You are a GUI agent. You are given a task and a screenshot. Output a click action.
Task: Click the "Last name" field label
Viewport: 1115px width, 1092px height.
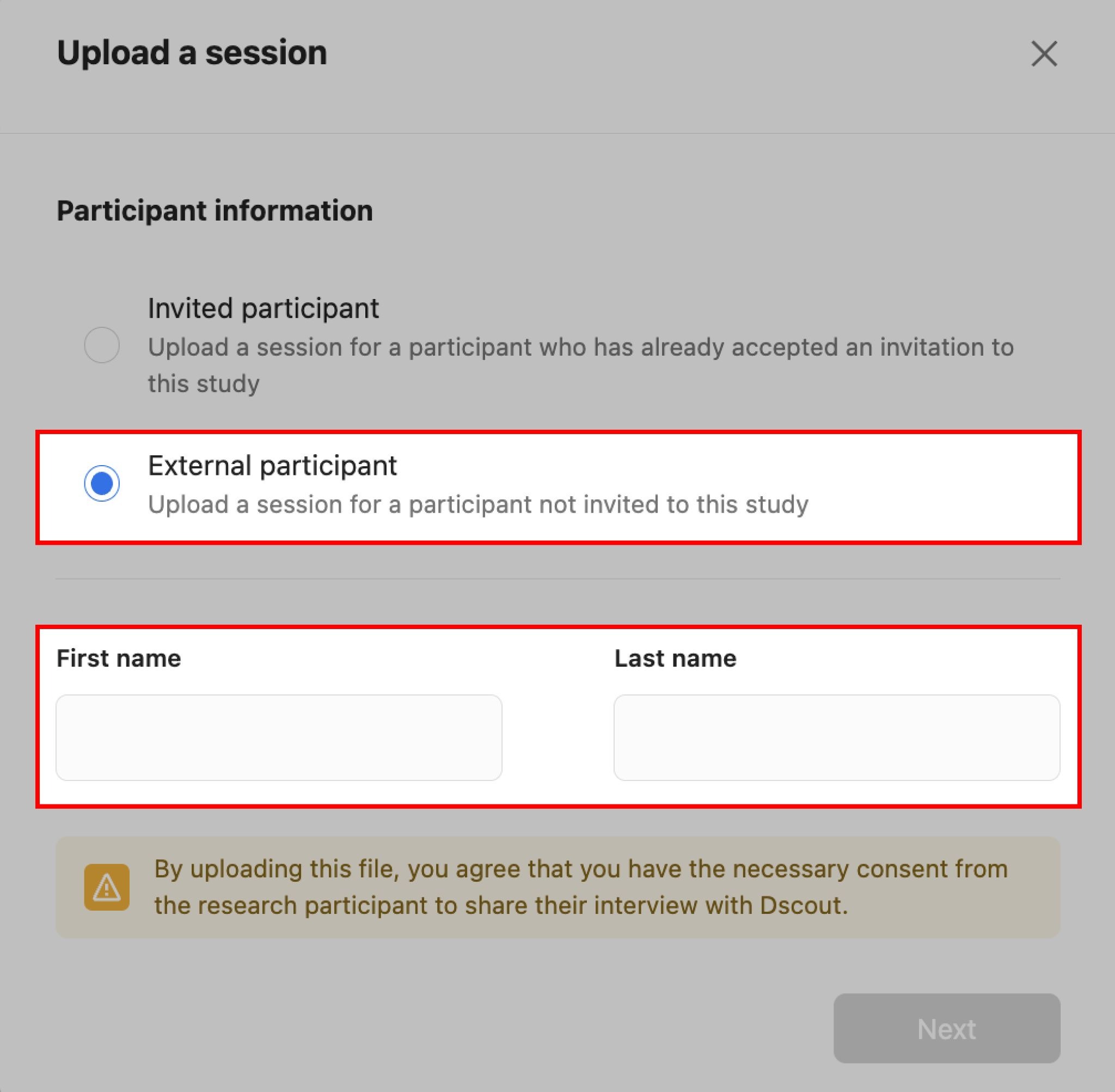tap(675, 658)
